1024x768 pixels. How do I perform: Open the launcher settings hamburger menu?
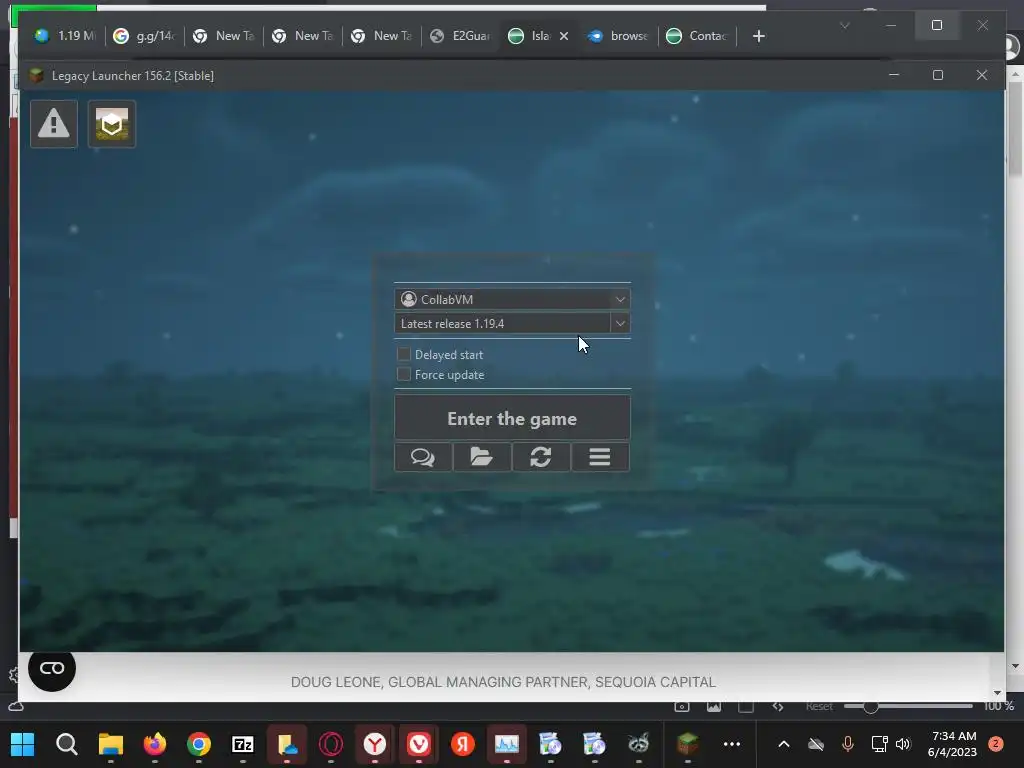point(600,457)
